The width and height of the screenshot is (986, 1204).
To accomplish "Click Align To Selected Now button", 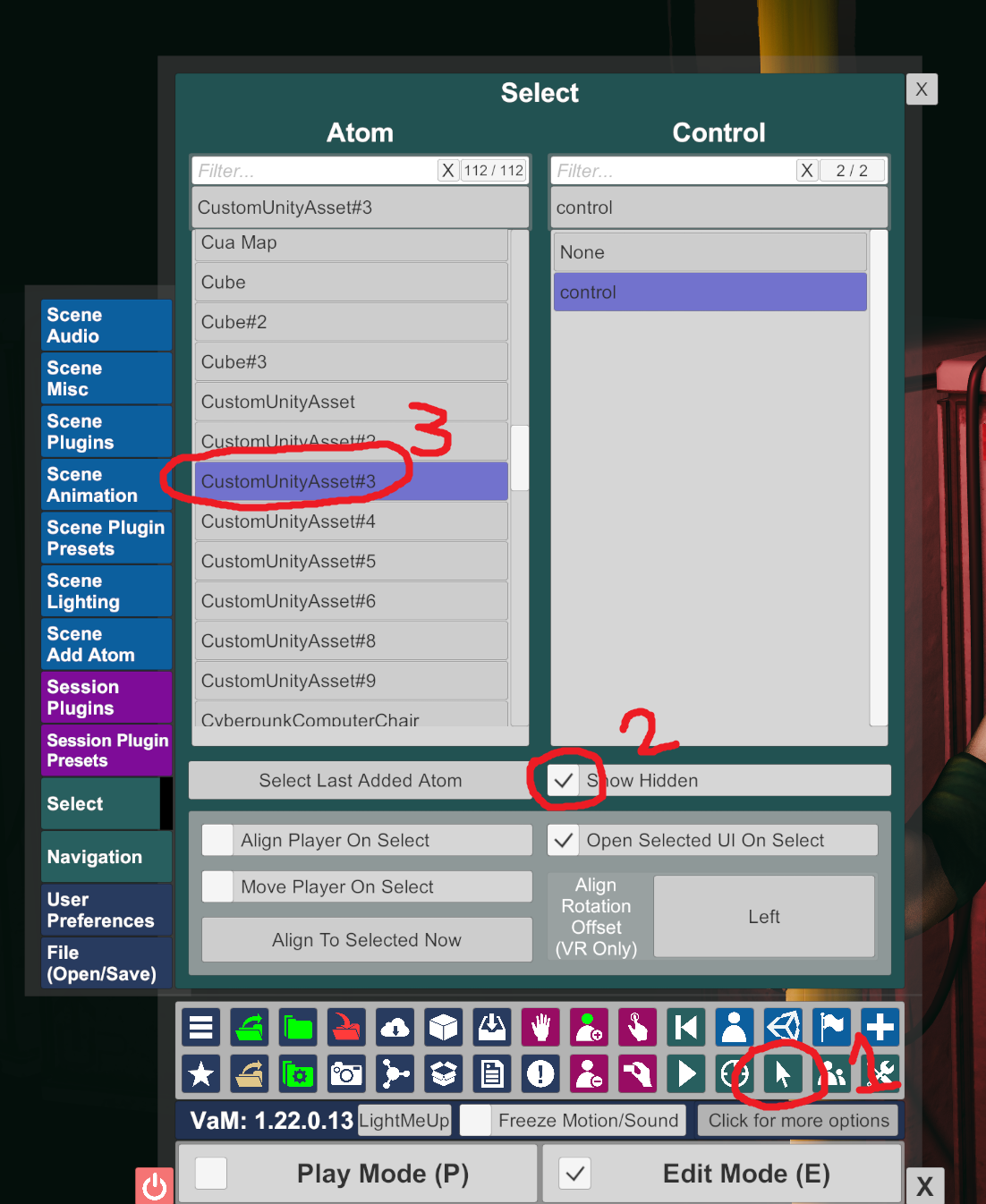I will [367, 940].
